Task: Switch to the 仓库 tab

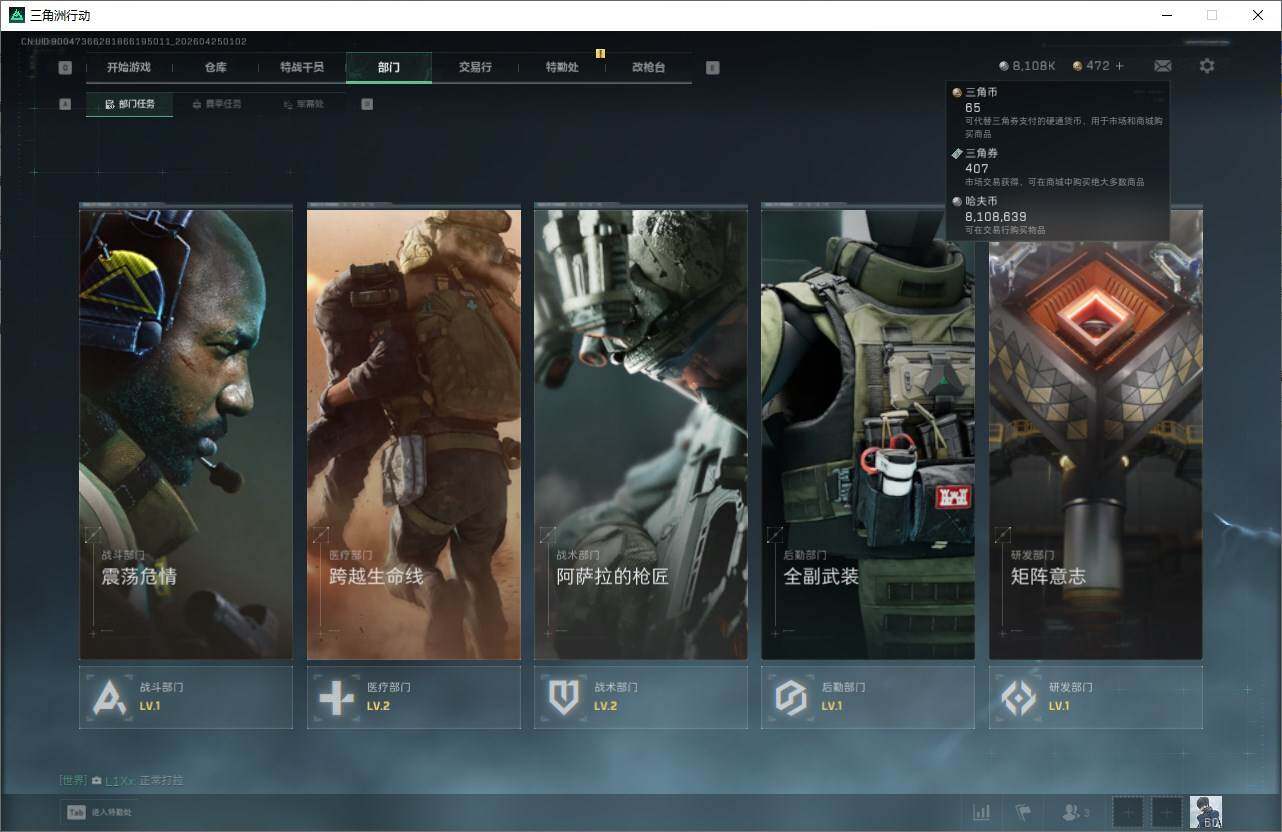Action: click(215, 67)
